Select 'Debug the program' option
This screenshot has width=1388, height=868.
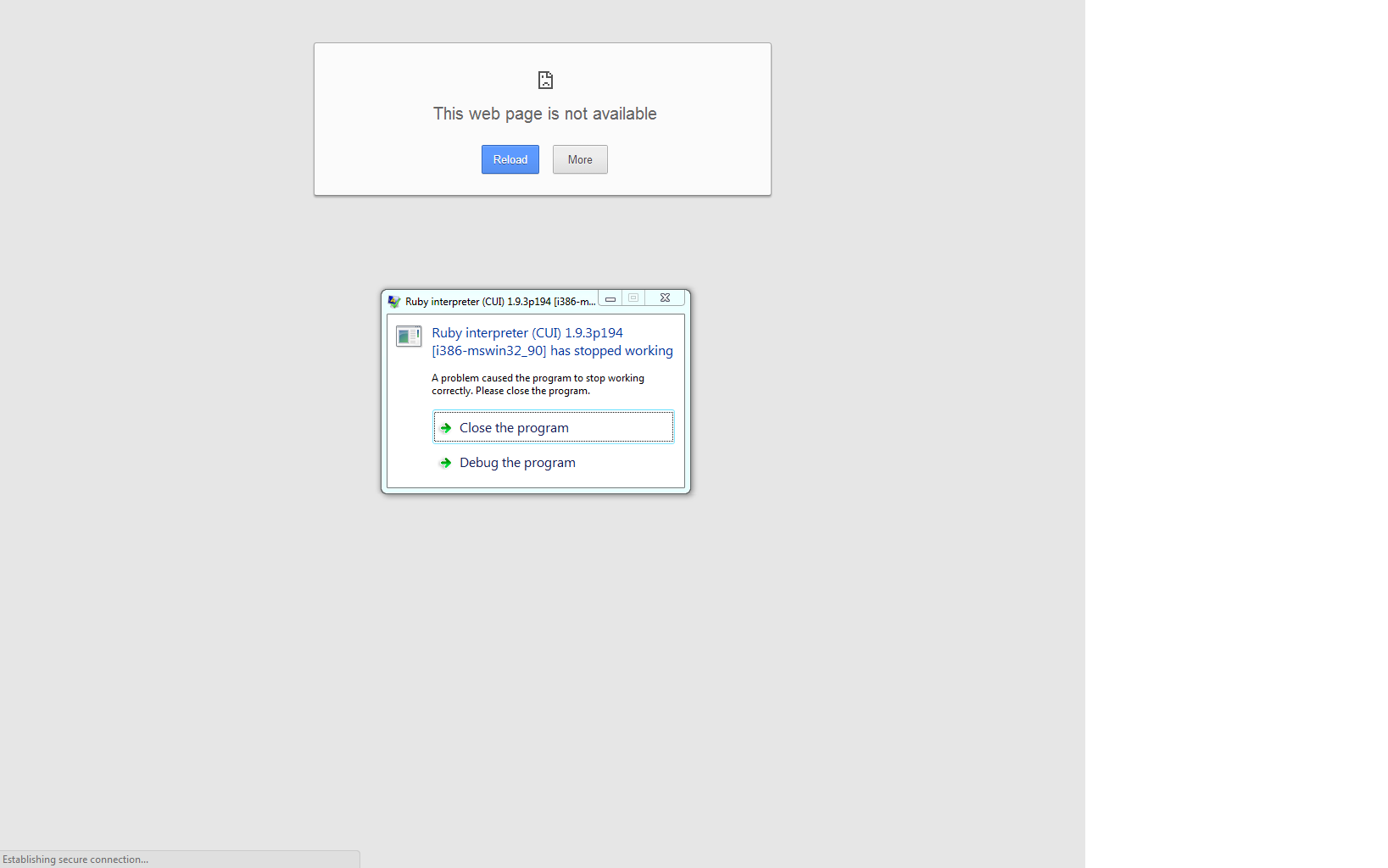pyautogui.click(x=517, y=463)
